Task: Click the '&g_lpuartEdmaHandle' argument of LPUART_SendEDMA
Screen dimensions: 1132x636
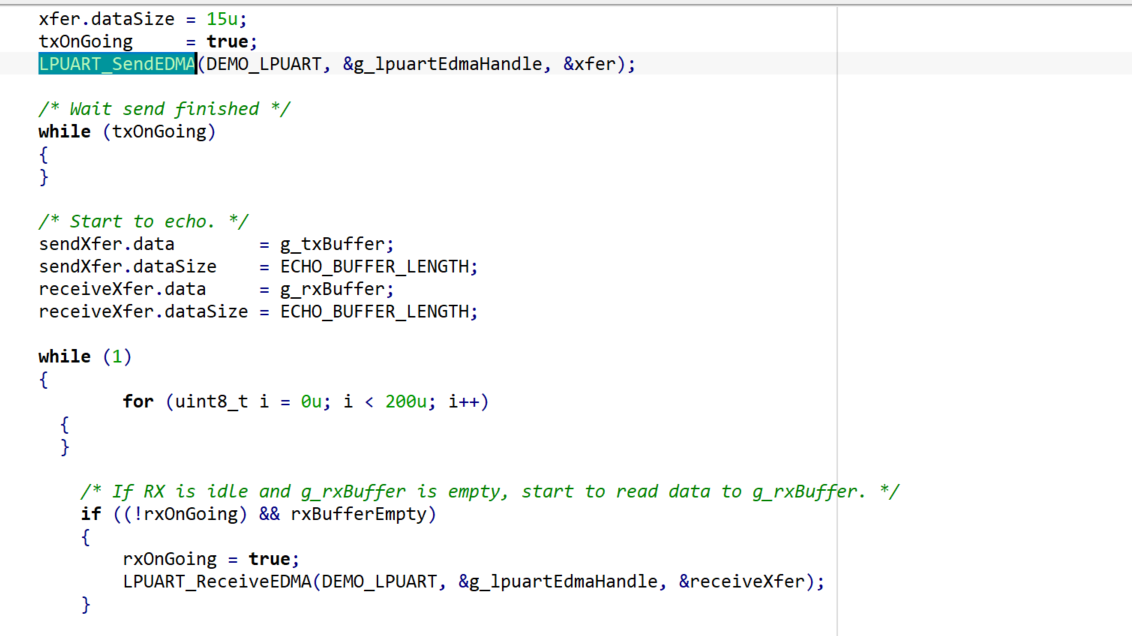Action: pos(442,64)
